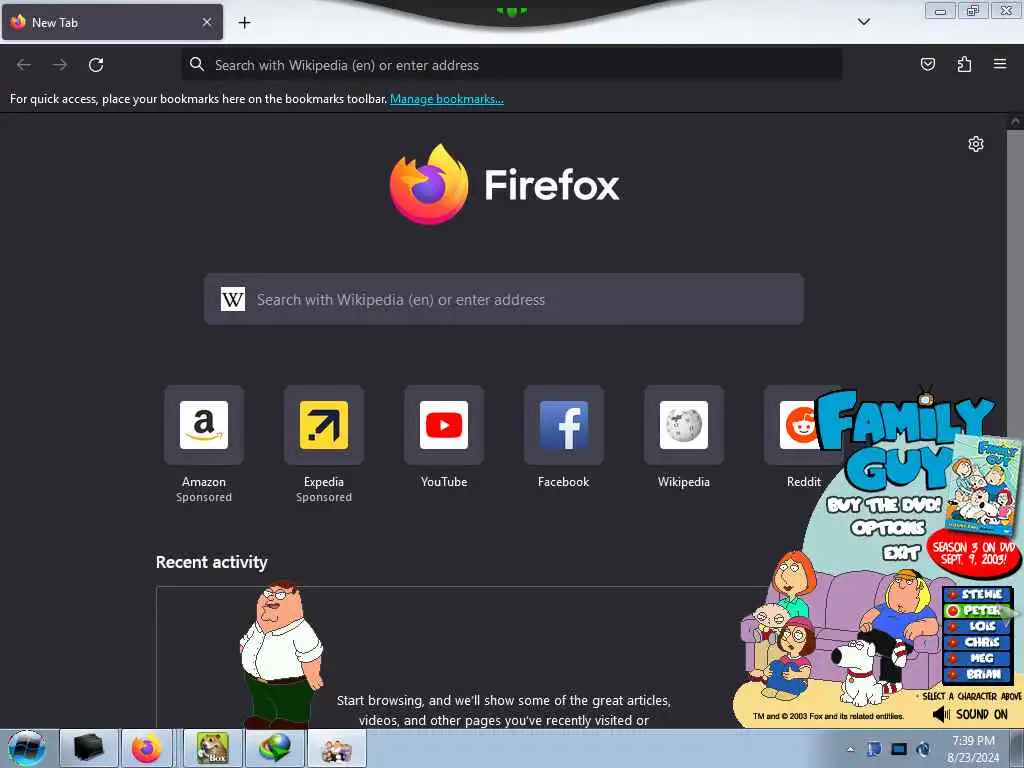
Task: Go forward one page
Action: pyautogui.click(x=60, y=65)
